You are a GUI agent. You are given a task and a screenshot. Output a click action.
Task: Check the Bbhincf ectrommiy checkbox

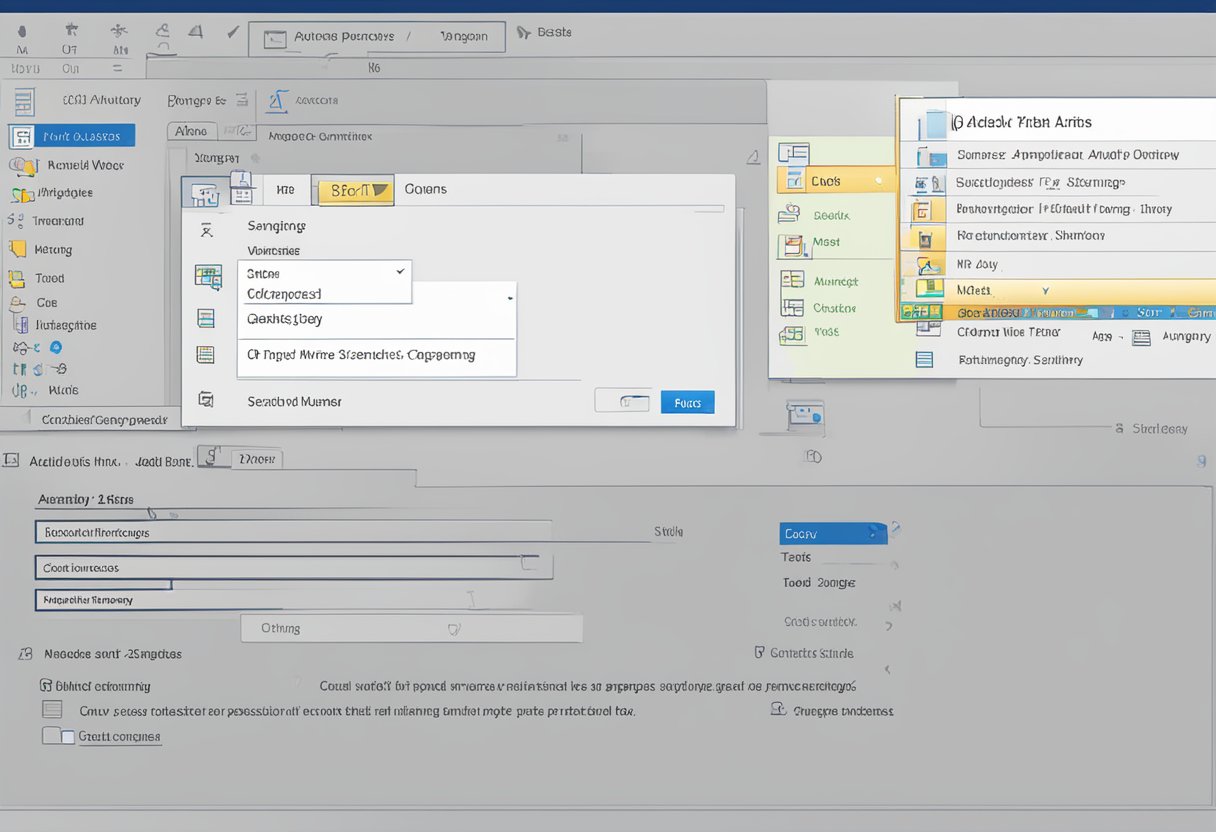(46, 686)
